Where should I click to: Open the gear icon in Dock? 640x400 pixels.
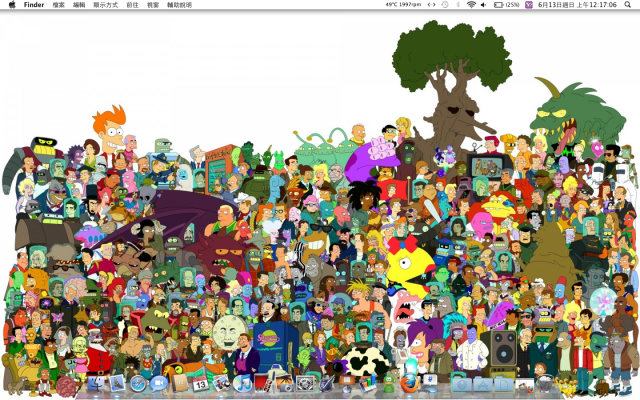click(306, 384)
